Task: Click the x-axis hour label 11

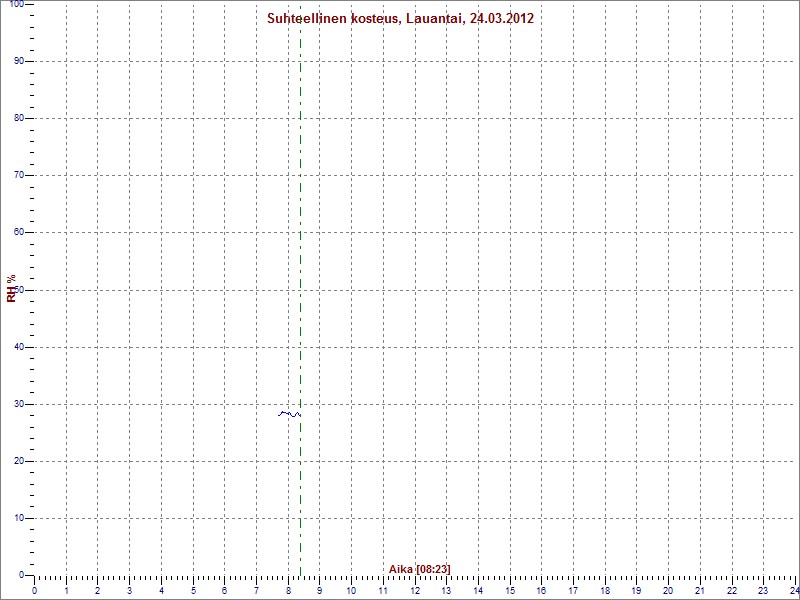Action: [x=383, y=591]
